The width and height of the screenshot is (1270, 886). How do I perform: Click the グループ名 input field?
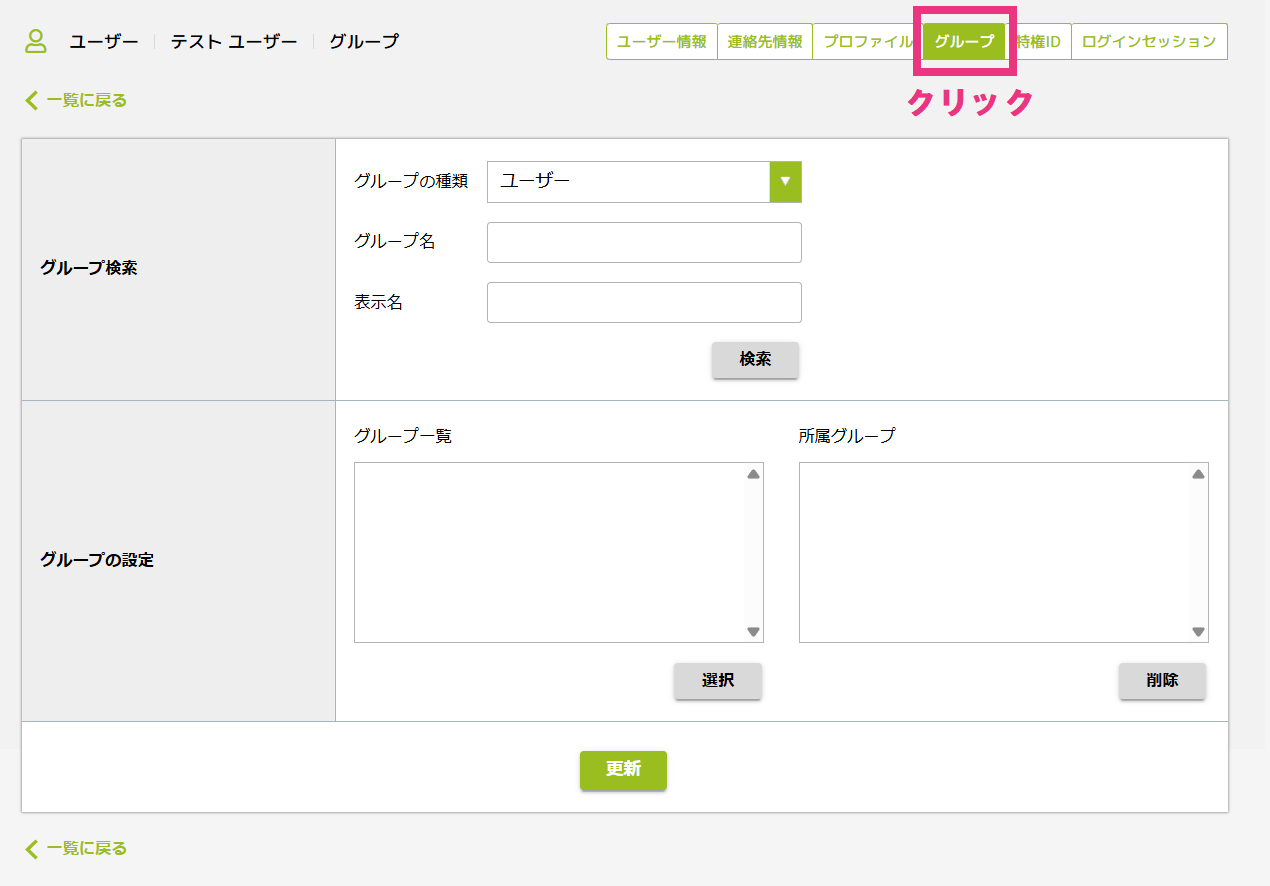pyautogui.click(x=644, y=242)
